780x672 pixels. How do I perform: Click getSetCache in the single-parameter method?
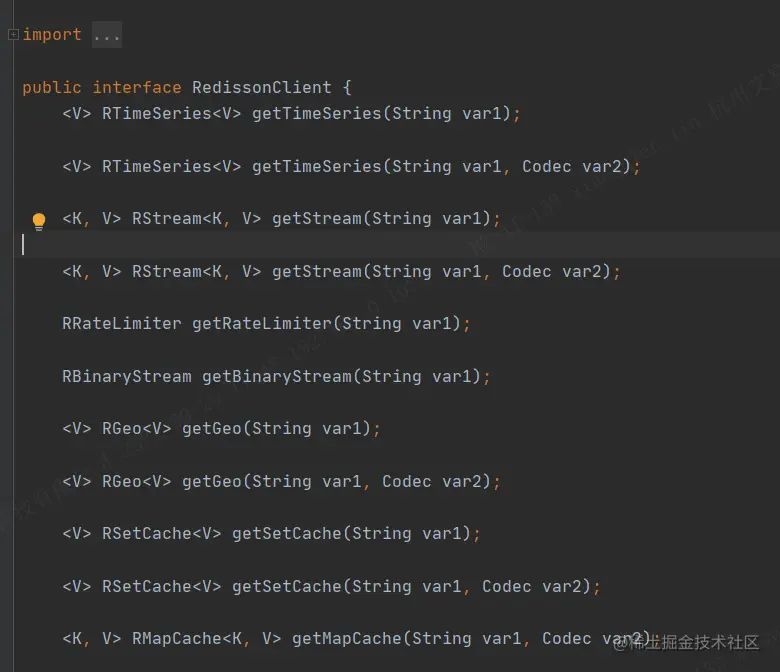point(287,534)
